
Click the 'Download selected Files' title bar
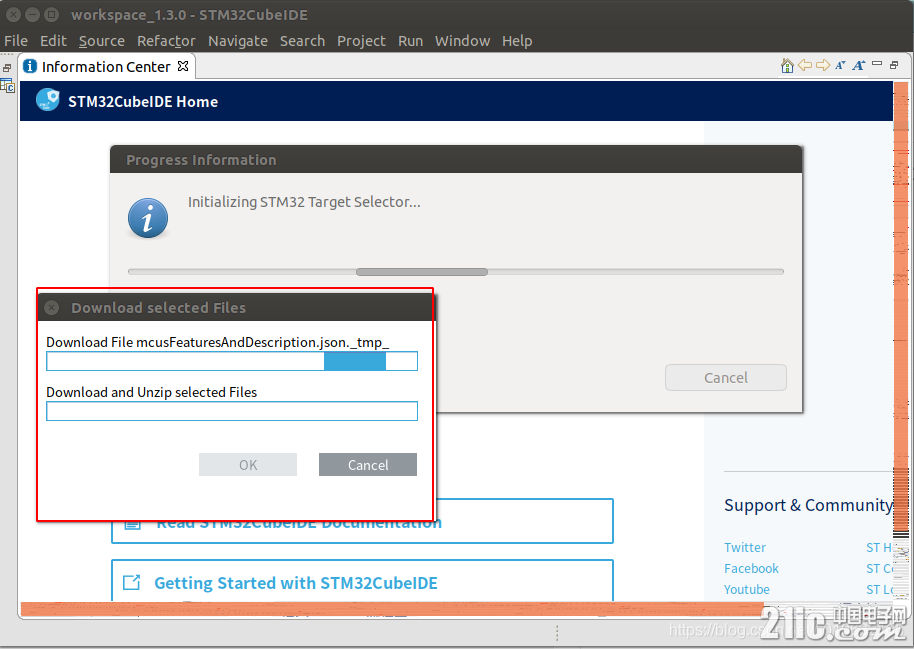236,307
